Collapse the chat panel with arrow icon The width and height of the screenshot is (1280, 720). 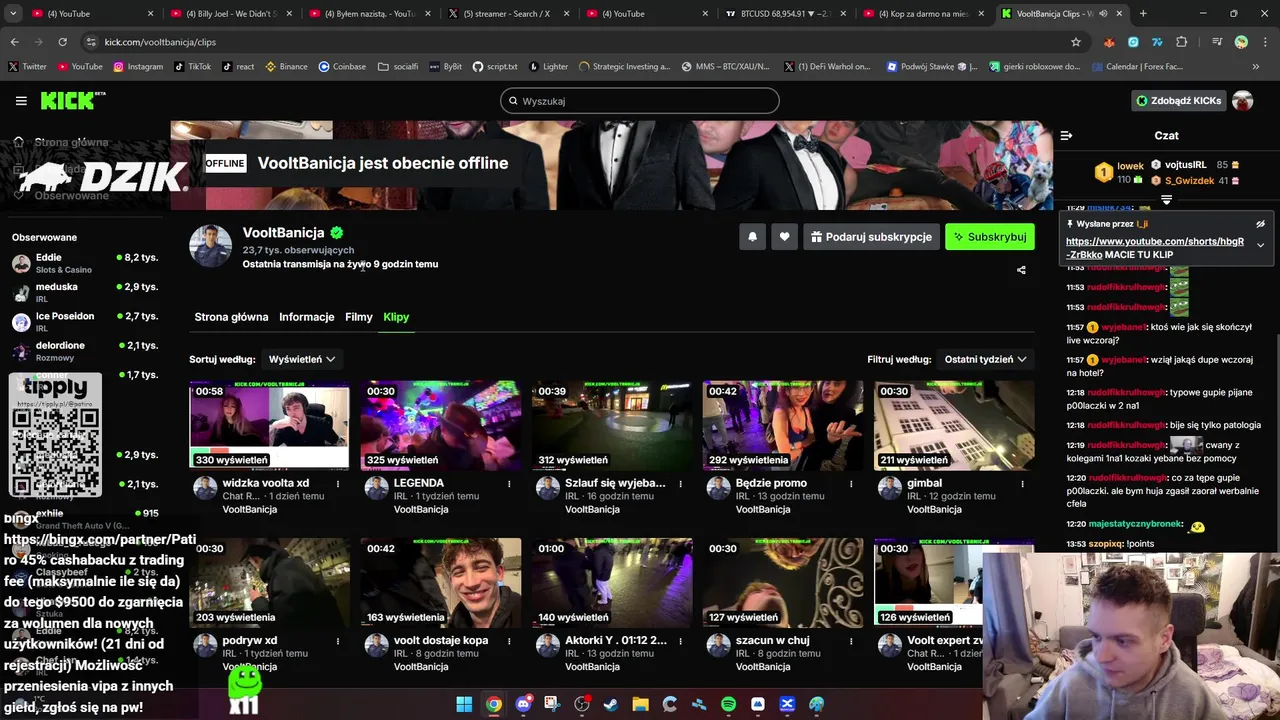point(1066,135)
